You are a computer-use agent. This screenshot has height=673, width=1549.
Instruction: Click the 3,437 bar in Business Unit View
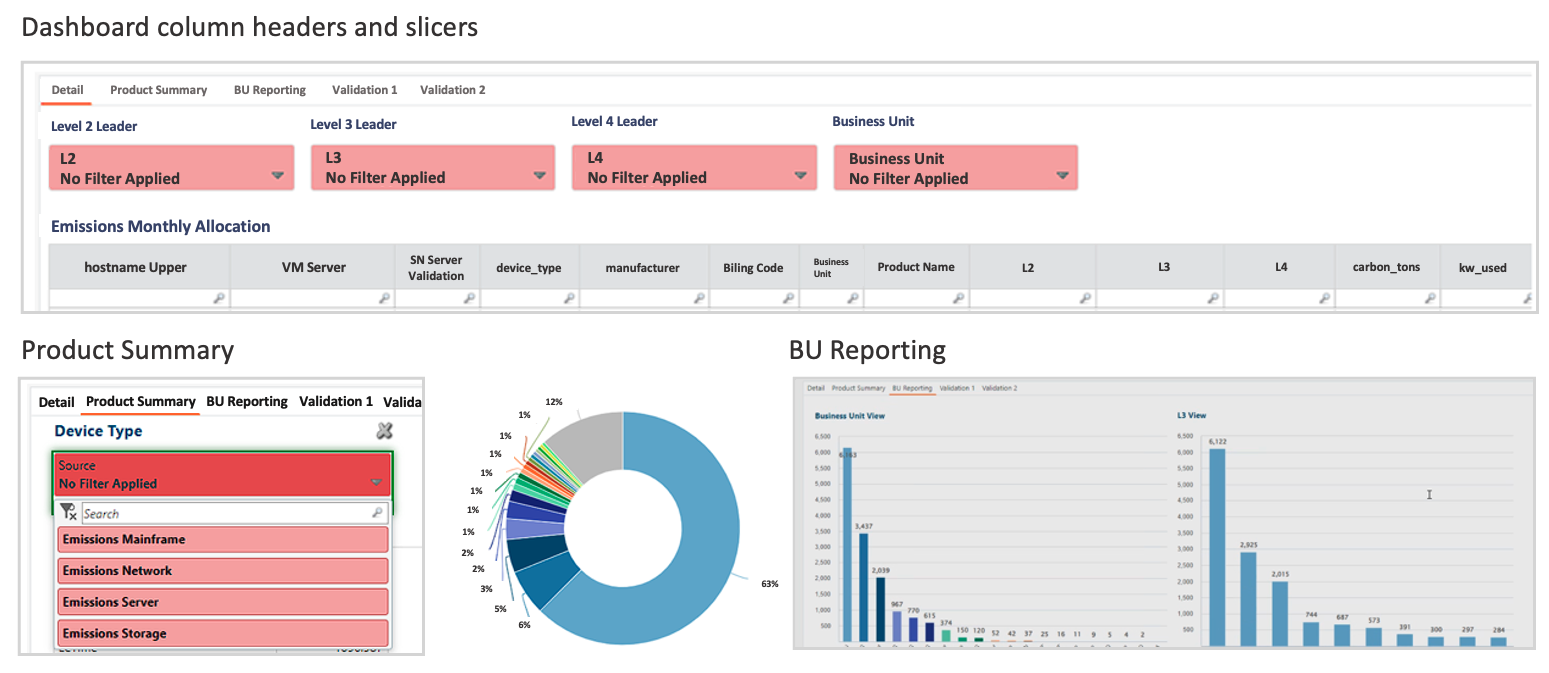[x=863, y=587]
